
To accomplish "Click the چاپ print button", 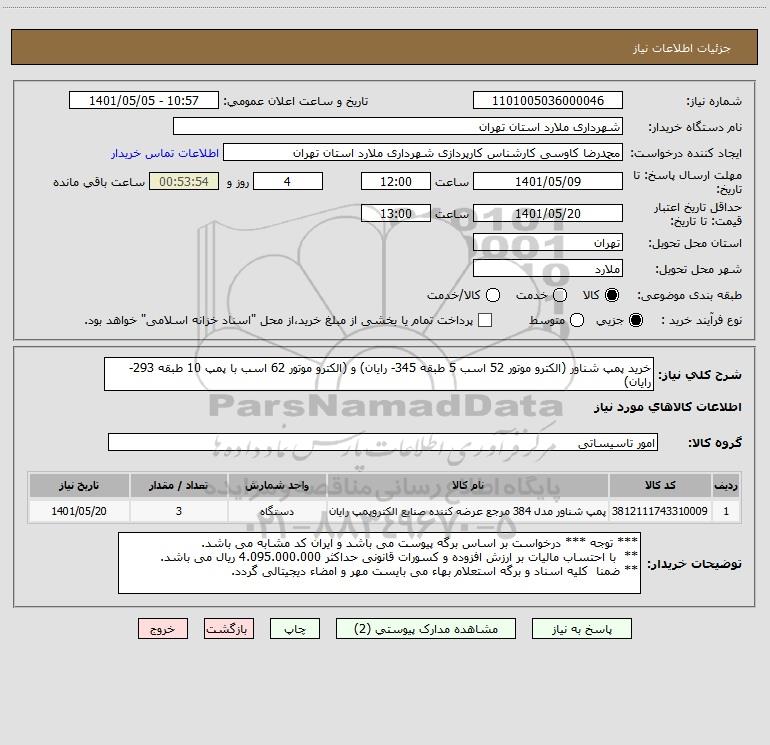I will [x=295, y=629].
